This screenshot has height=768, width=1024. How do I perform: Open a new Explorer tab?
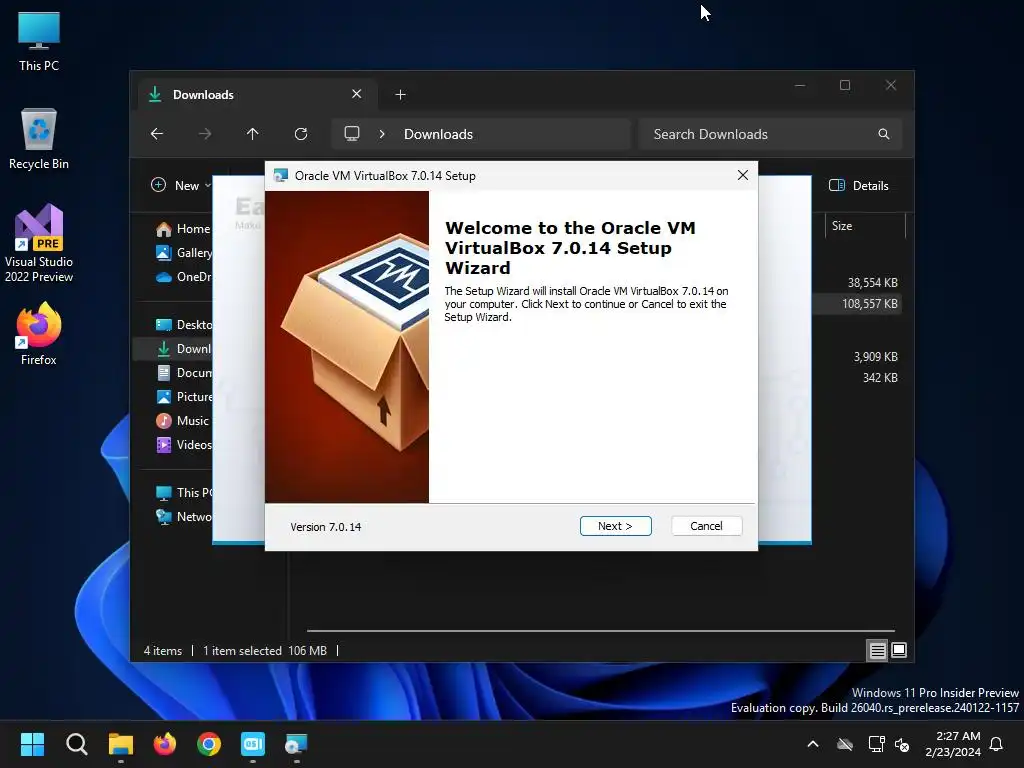click(x=400, y=95)
